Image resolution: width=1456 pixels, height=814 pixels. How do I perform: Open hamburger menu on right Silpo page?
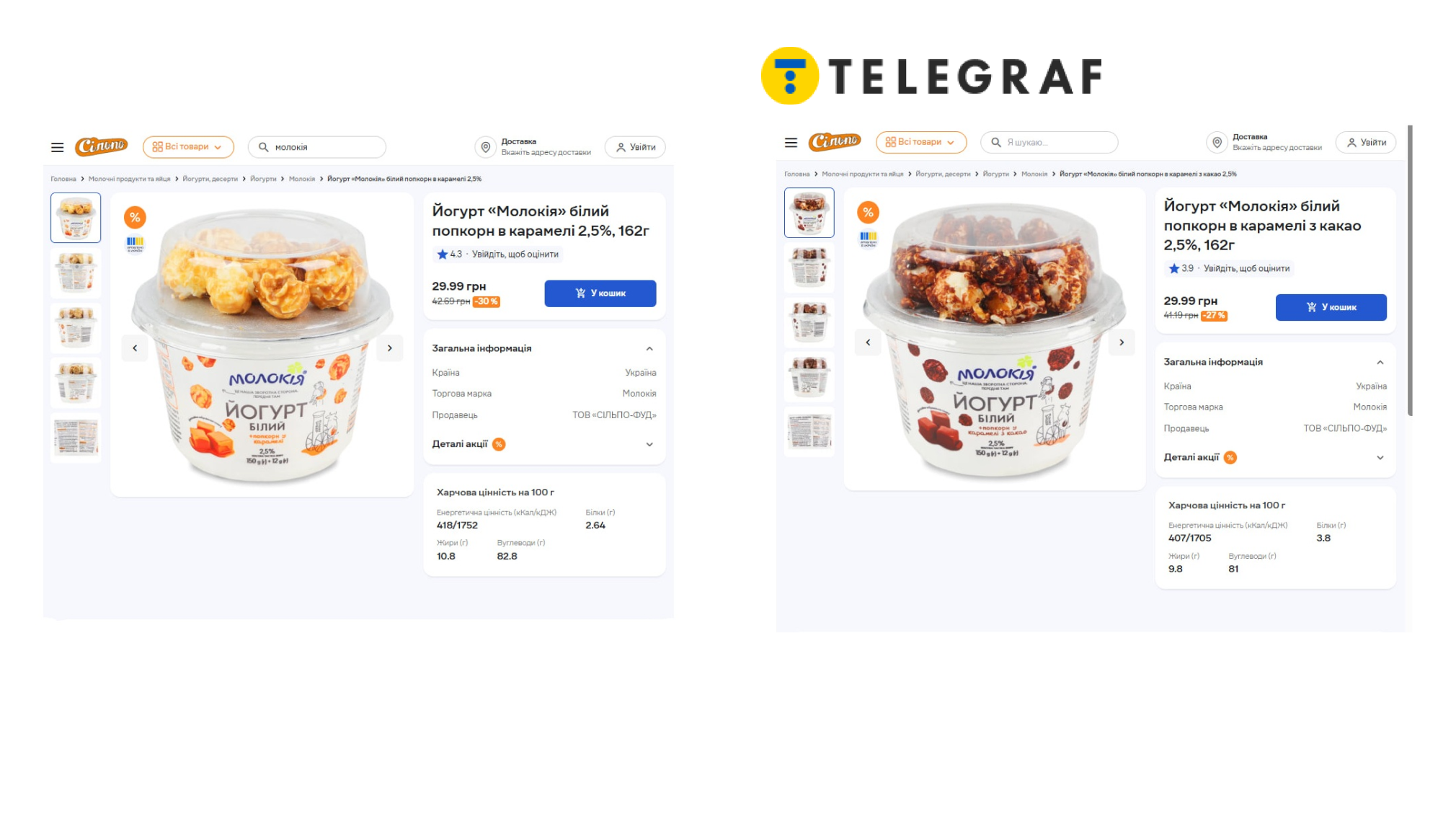click(x=791, y=142)
